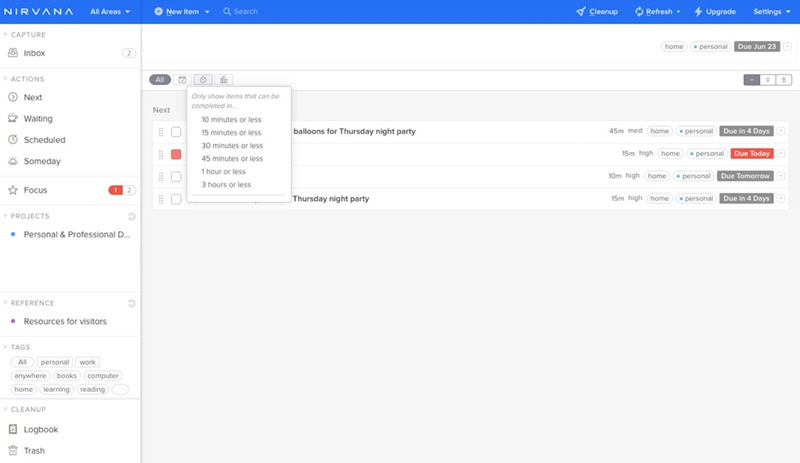Select 30 minutes or less filter
The width and height of the screenshot is (800, 463).
click(232, 145)
